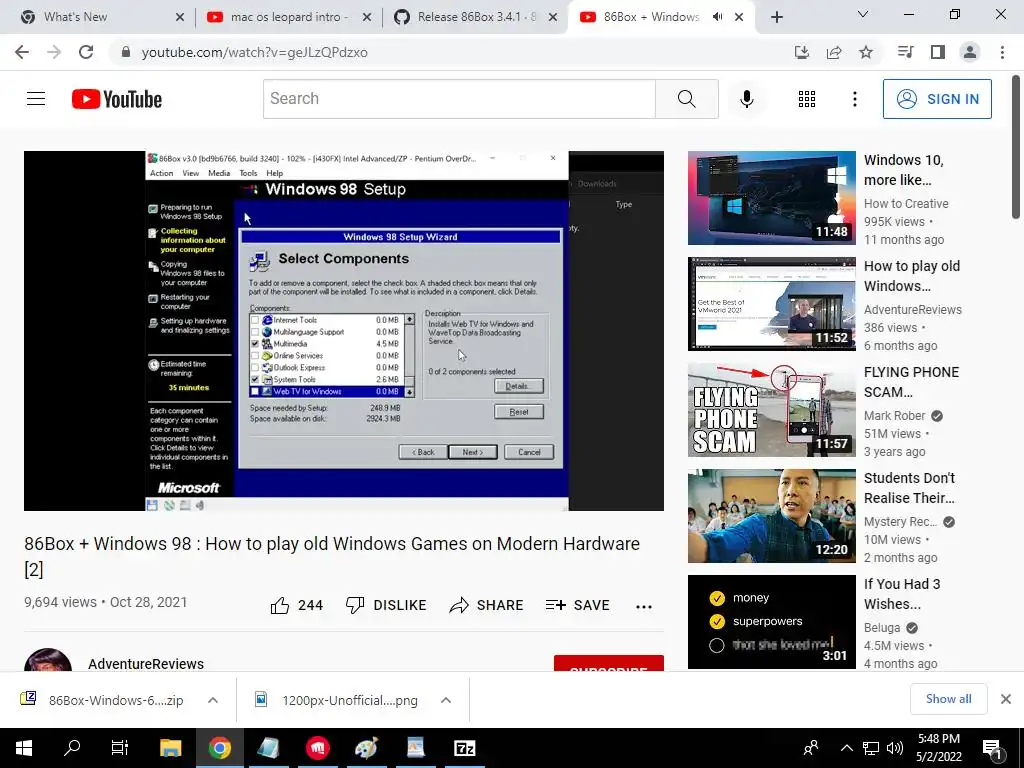This screenshot has width=1024, height=768.
Task: Open volume control in system tray
Action: coord(895,748)
